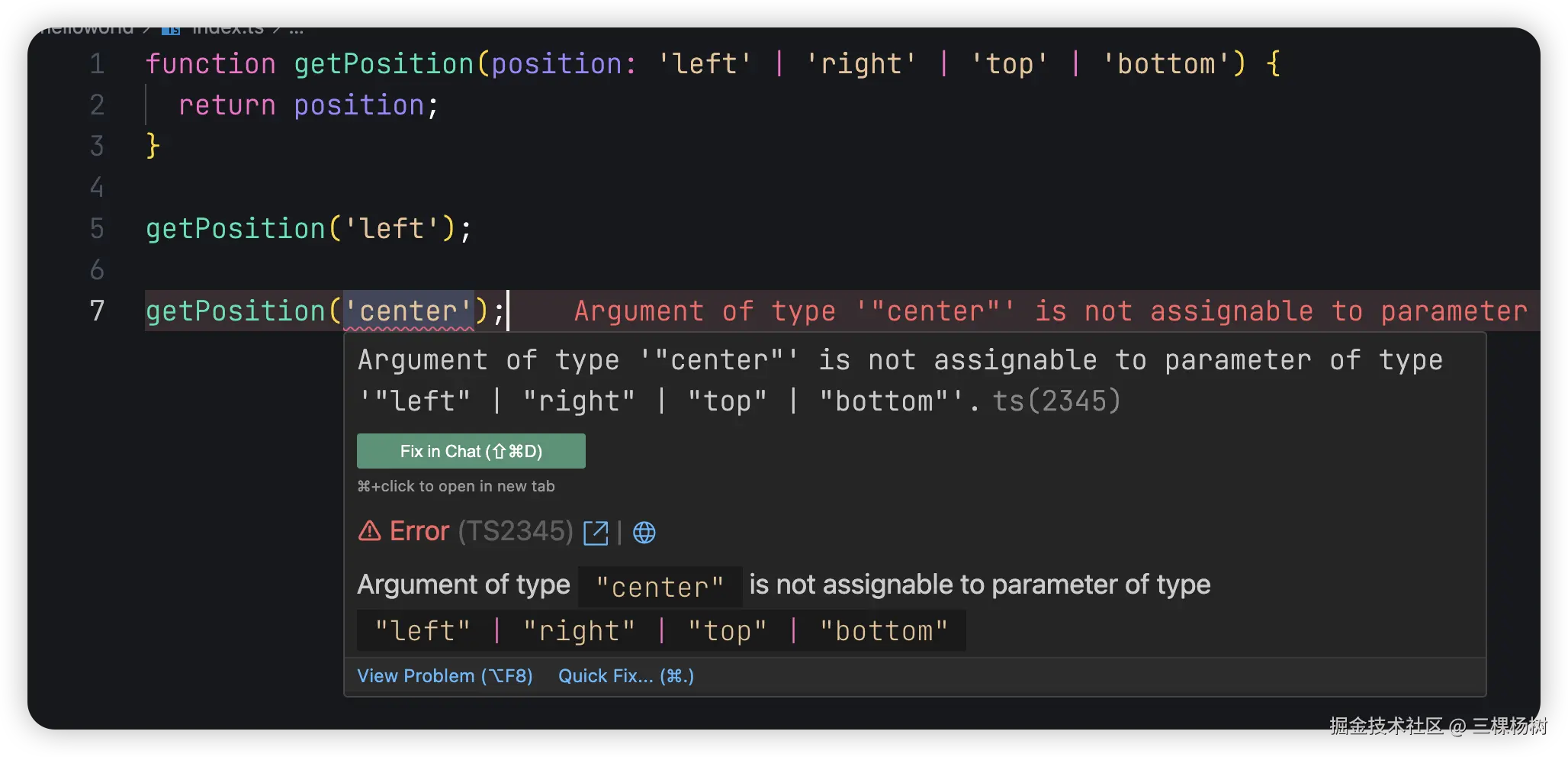
Task: Click line number 1 in the gutter
Action: pos(97,64)
